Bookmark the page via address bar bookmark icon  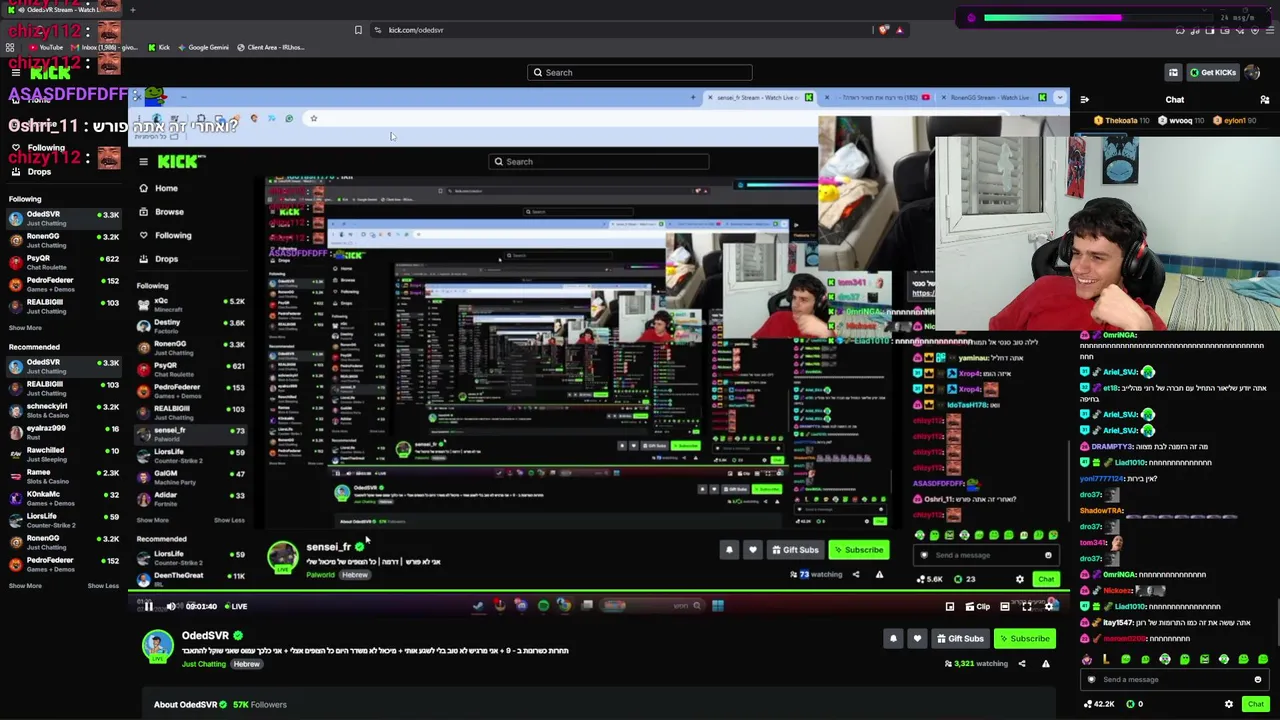coord(358,30)
